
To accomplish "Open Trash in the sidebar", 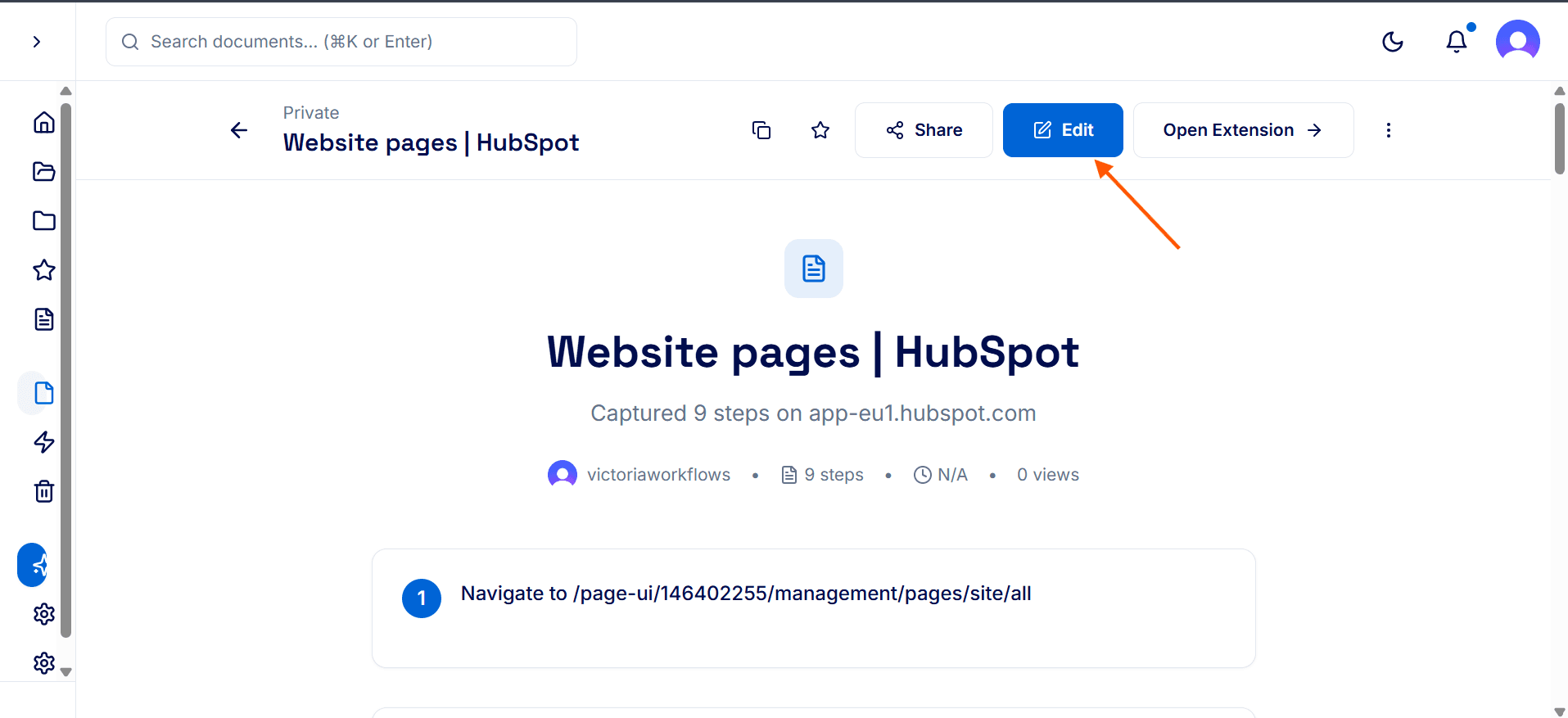I will tap(44, 491).
